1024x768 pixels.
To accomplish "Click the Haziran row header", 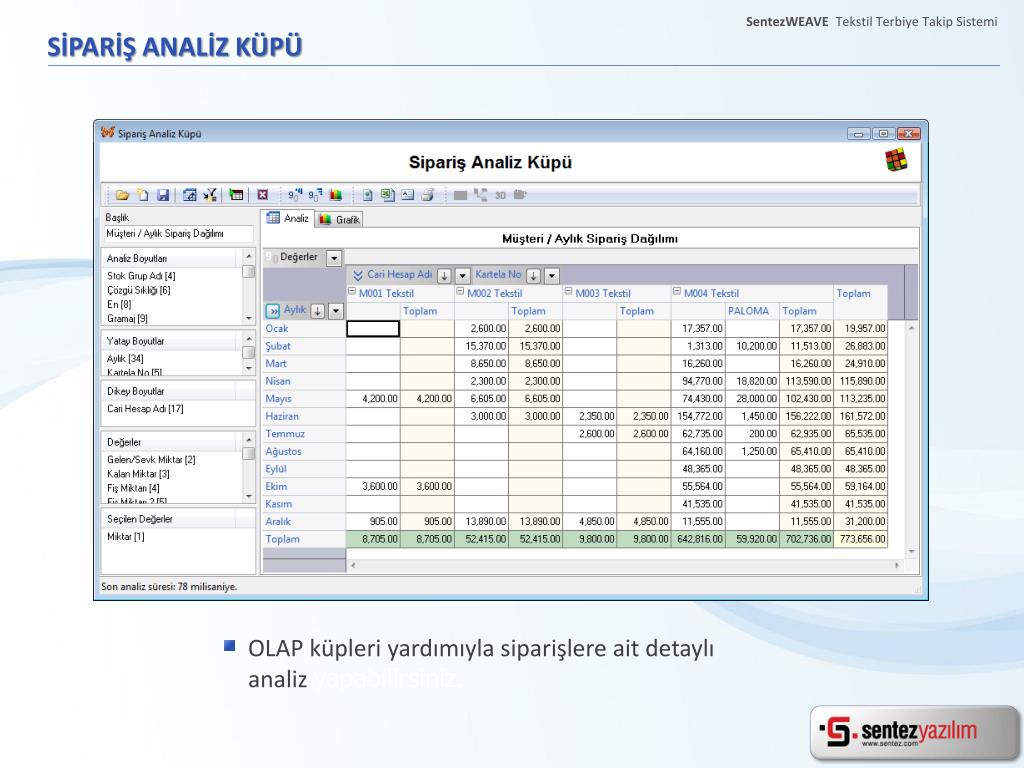I will pyautogui.click(x=304, y=416).
